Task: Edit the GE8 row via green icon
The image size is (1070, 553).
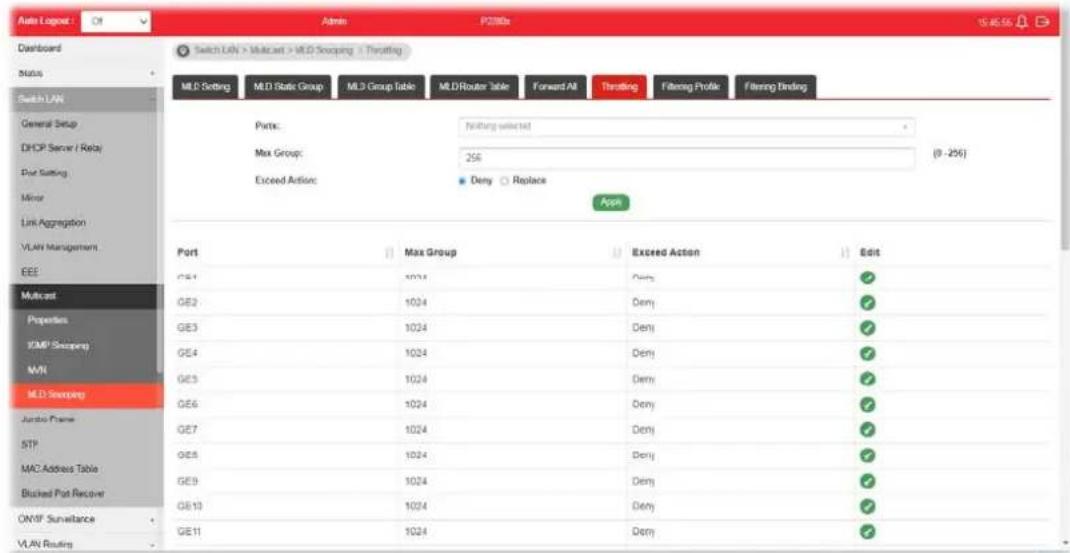Action: 867,455
